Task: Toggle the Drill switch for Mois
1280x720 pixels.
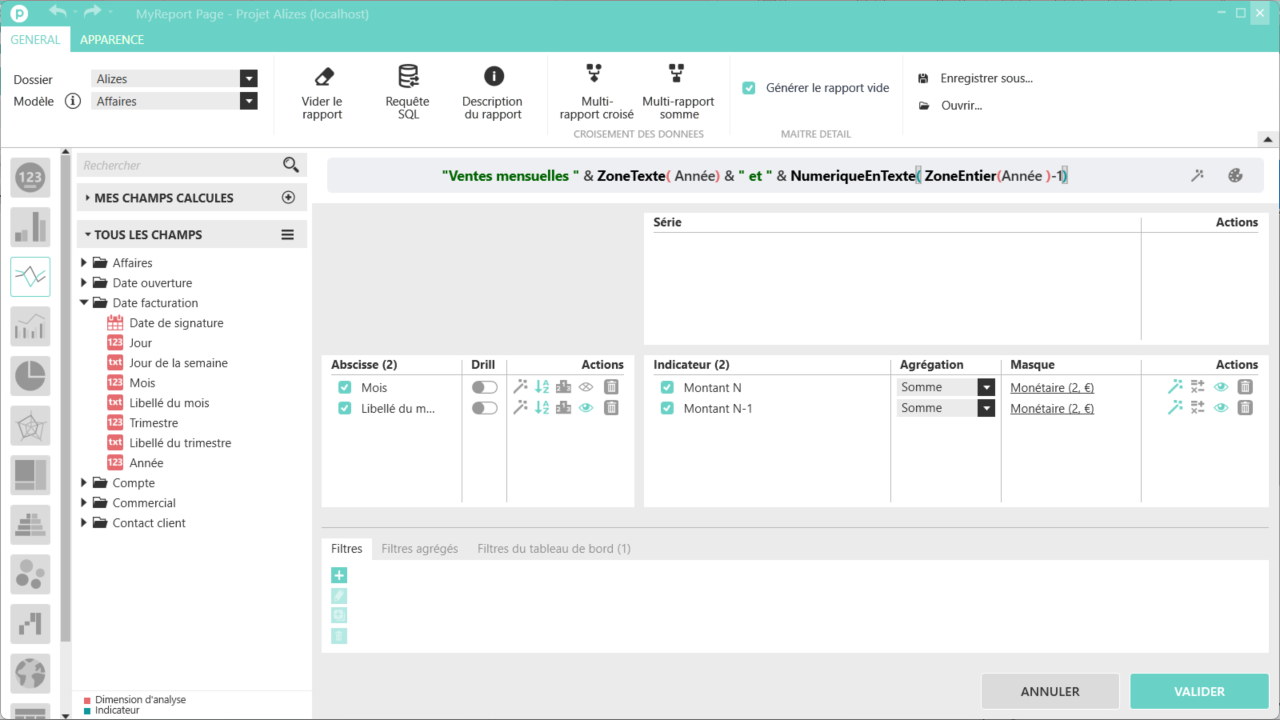Action: point(484,387)
